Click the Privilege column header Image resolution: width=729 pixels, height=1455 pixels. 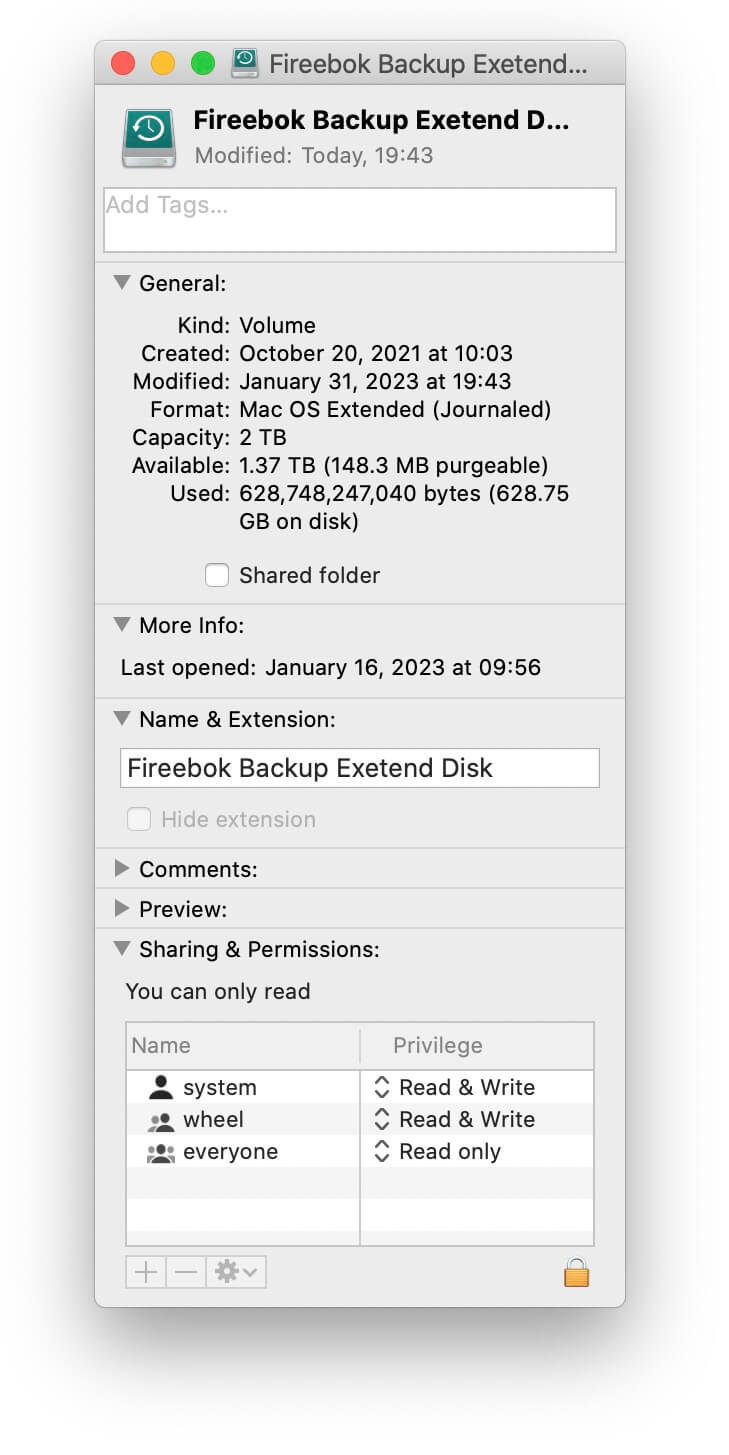point(477,1045)
